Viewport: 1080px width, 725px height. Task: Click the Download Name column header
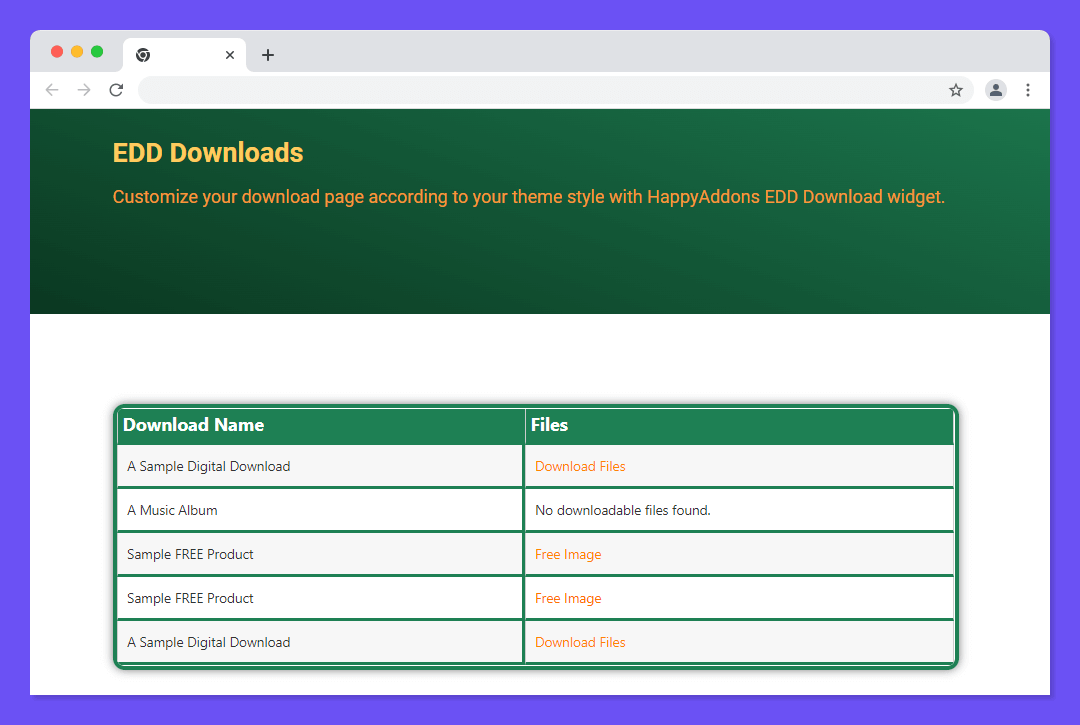[321, 425]
